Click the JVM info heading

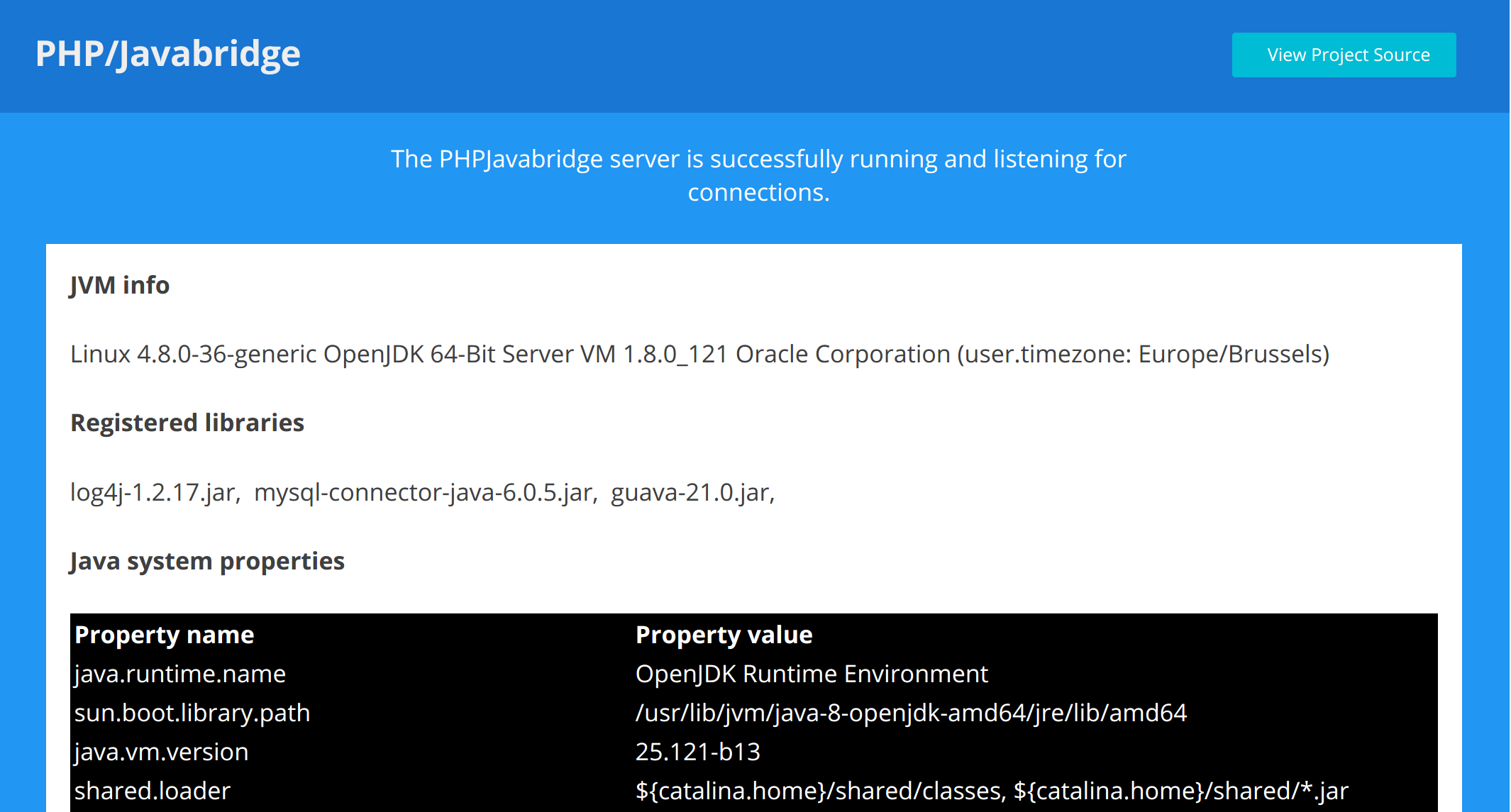pos(120,285)
